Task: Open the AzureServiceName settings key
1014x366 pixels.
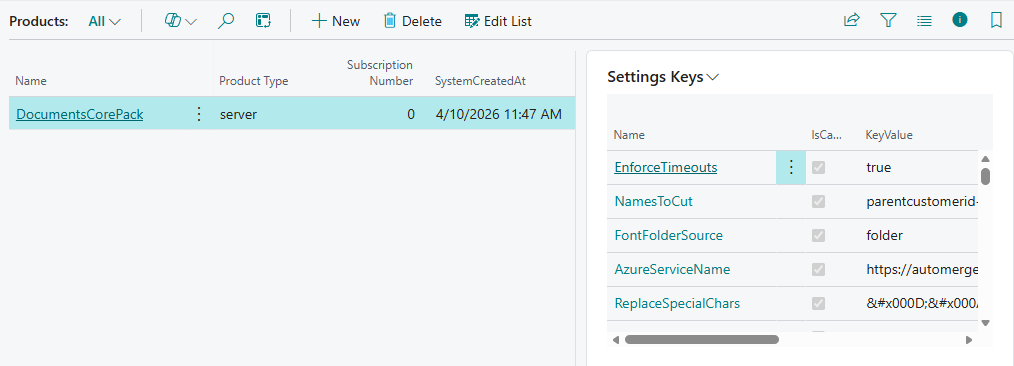Action: tap(673, 269)
